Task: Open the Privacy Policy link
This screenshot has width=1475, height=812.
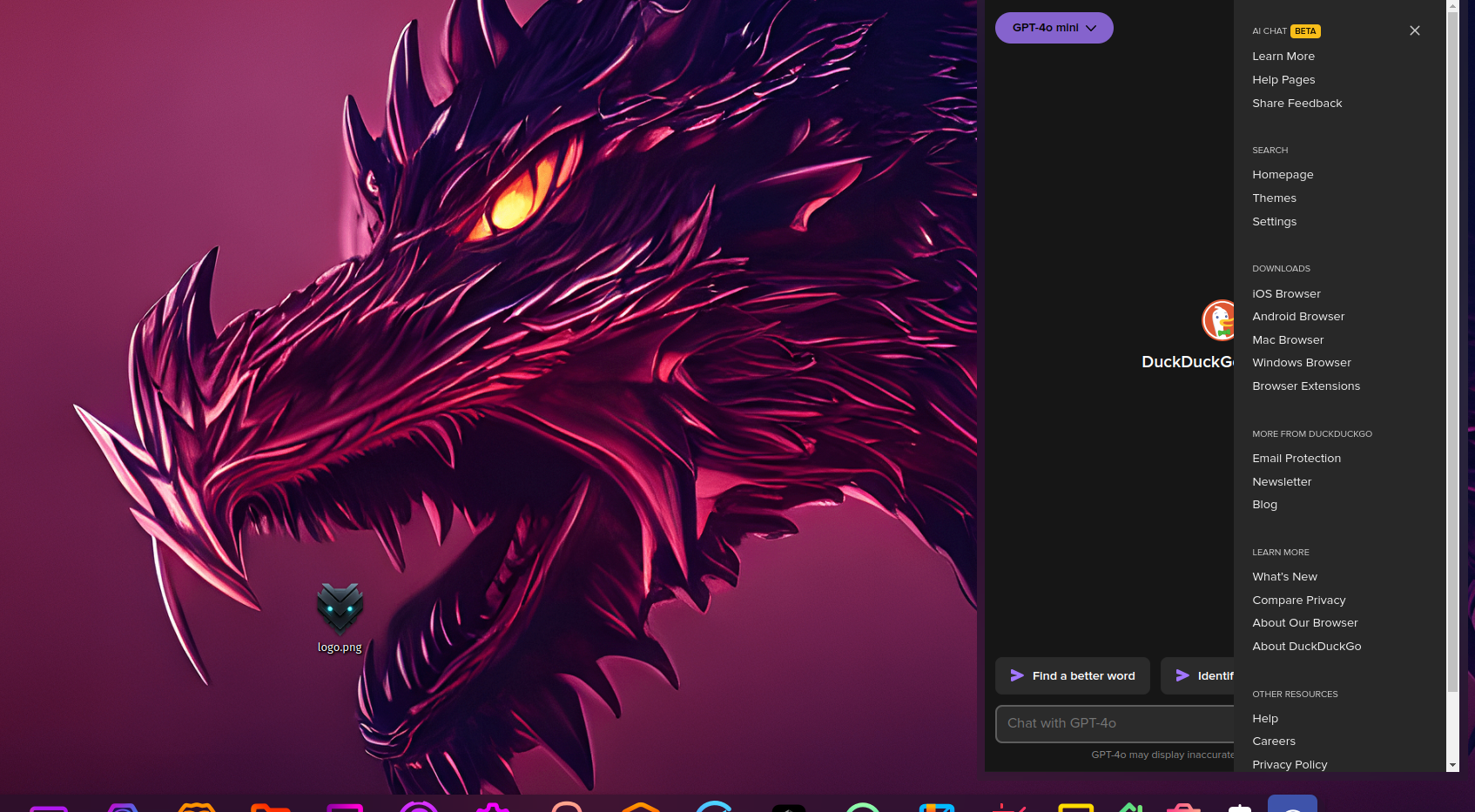Action: click(1290, 765)
